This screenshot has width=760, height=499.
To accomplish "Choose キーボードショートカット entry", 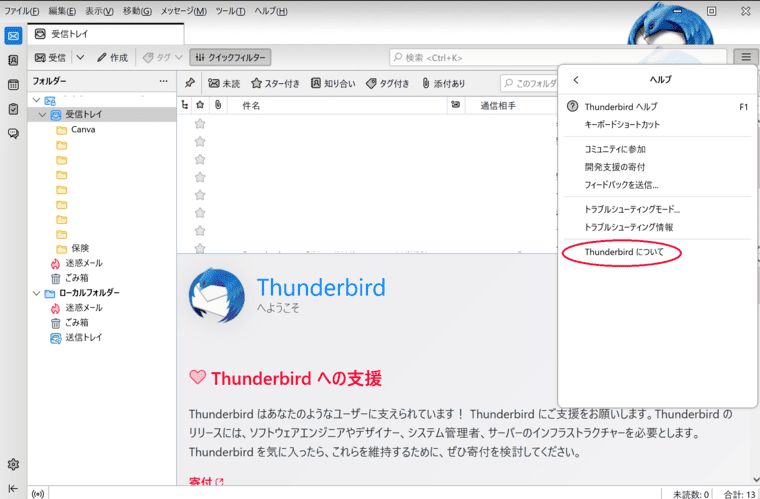I will pos(658,125).
